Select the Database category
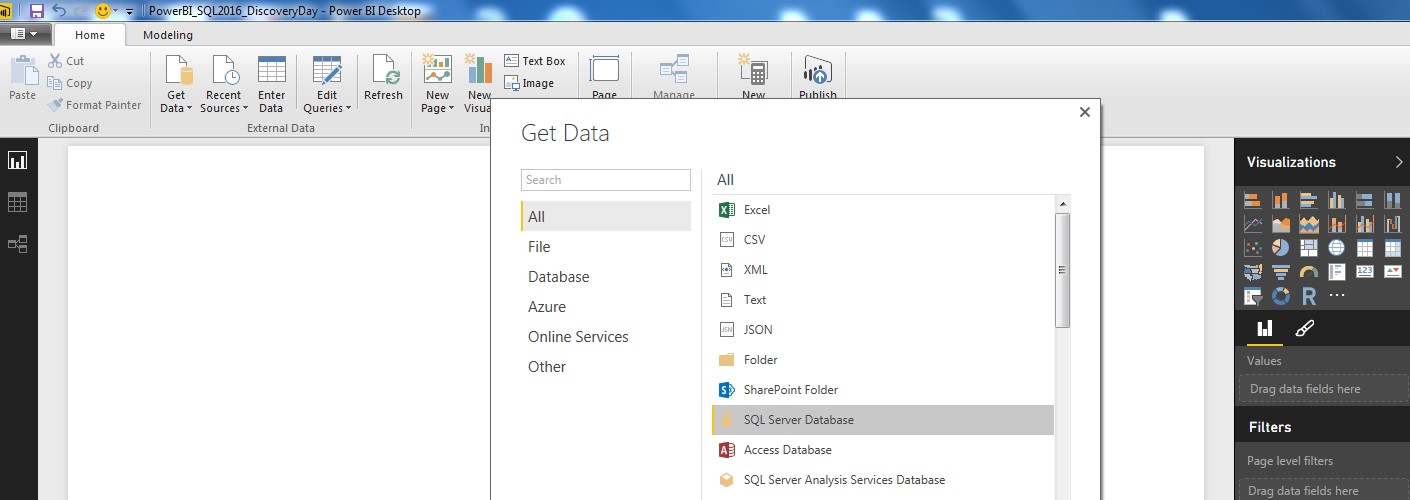This screenshot has height=500, width=1410. [605, 277]
